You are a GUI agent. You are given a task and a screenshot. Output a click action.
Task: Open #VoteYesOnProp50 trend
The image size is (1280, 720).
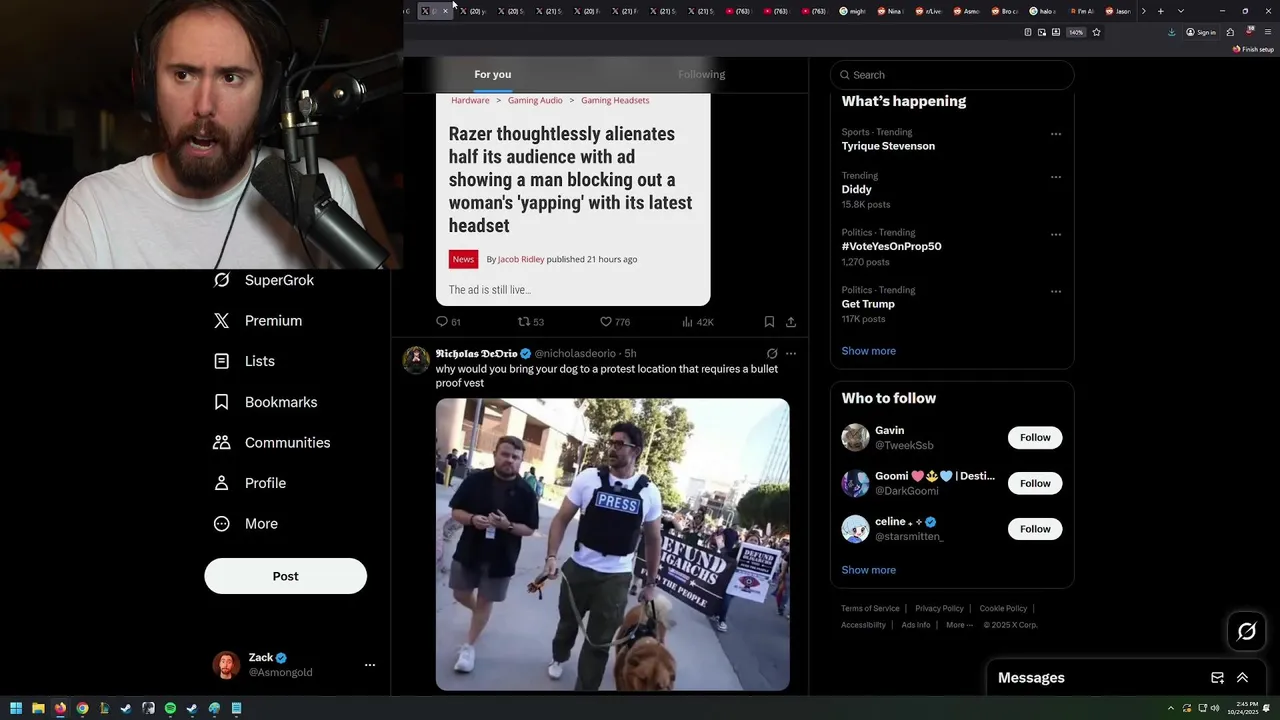pyautogui.click(x=891, y=246)
